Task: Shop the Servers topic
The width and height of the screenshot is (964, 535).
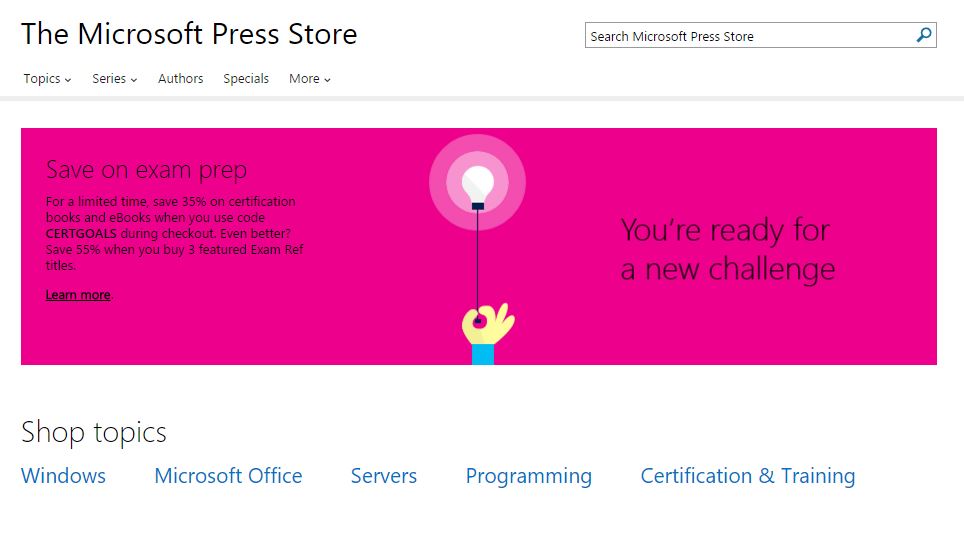Action: [x=384, y=476]
